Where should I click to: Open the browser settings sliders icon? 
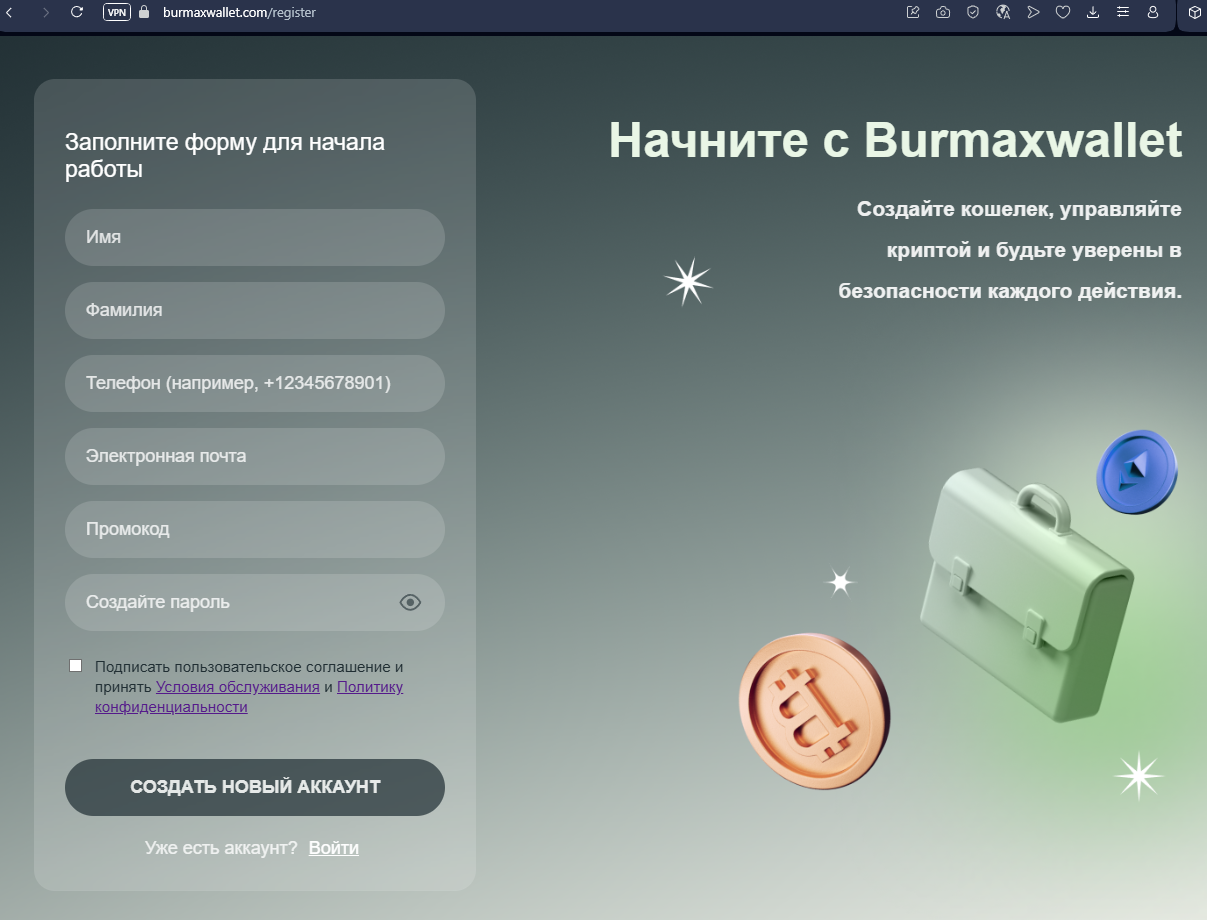coord(1122,13)
